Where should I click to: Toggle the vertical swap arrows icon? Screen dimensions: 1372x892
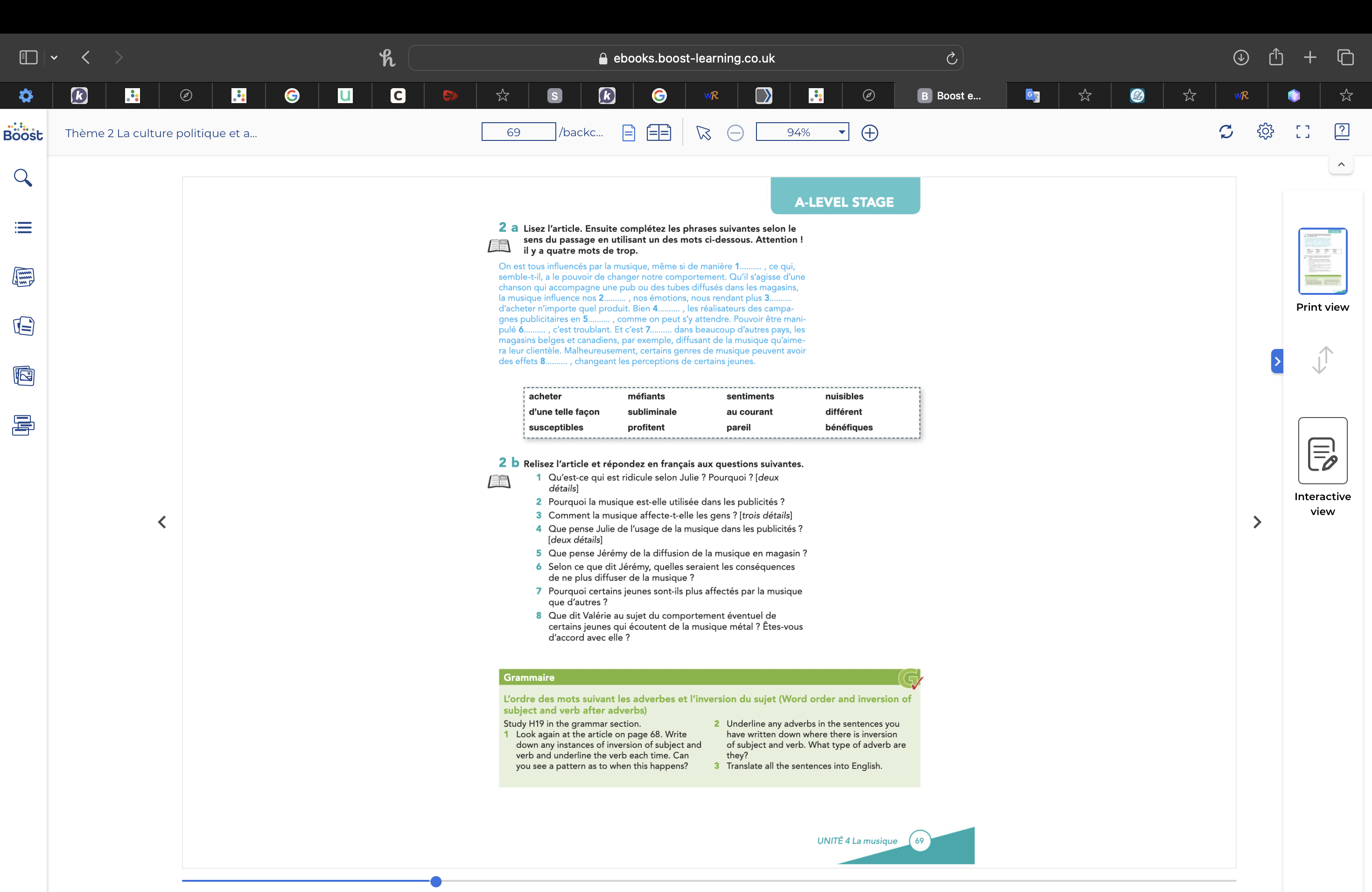click(x=1323, y=360)
